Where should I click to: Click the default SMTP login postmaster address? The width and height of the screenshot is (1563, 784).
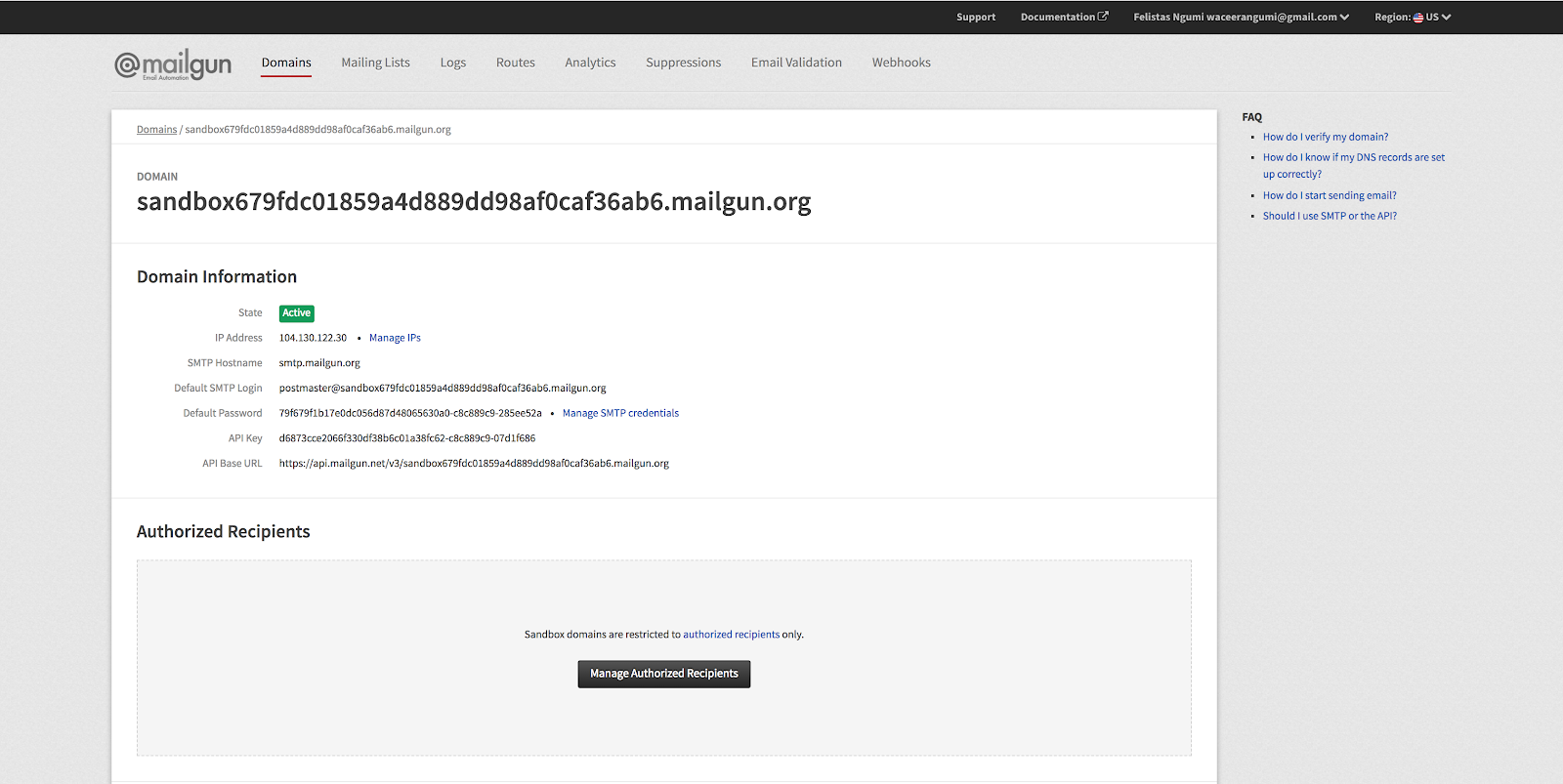(x=443, y=389)
